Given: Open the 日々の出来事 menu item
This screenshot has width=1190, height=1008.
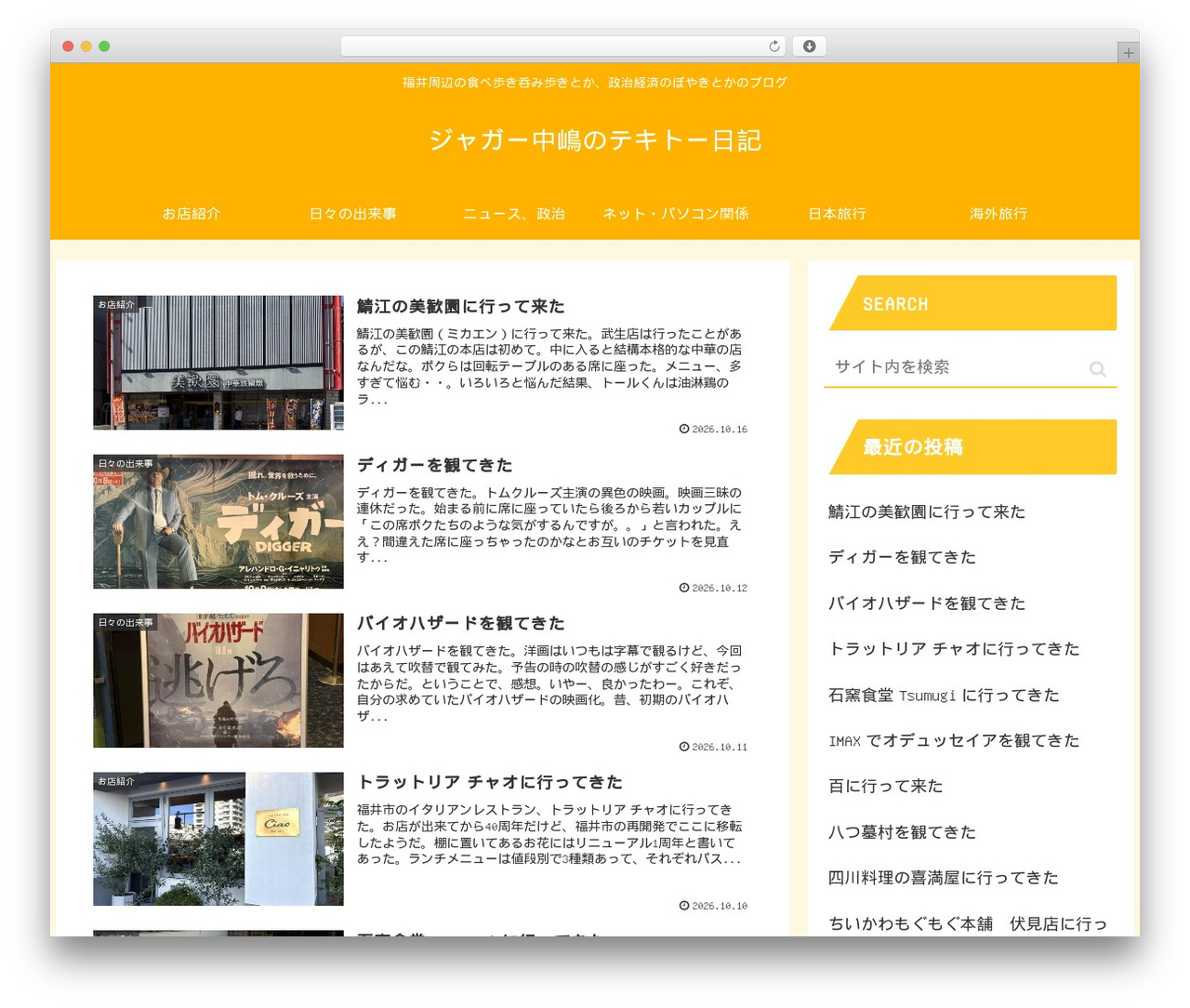Looking at the screenshot, I should tap(352, 214).
